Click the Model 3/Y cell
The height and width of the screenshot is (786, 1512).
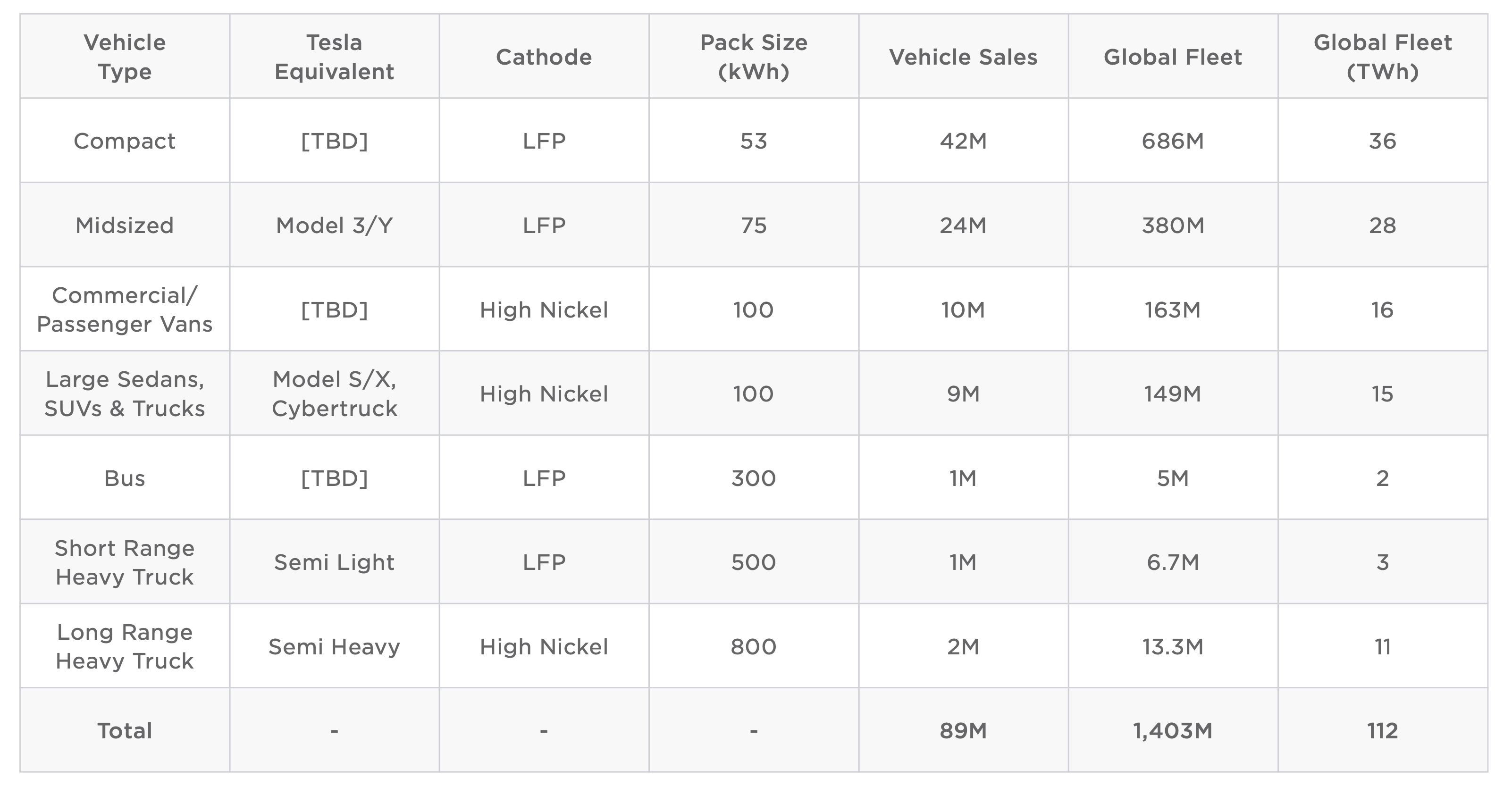pyautogui.click(x=334, y=226)
